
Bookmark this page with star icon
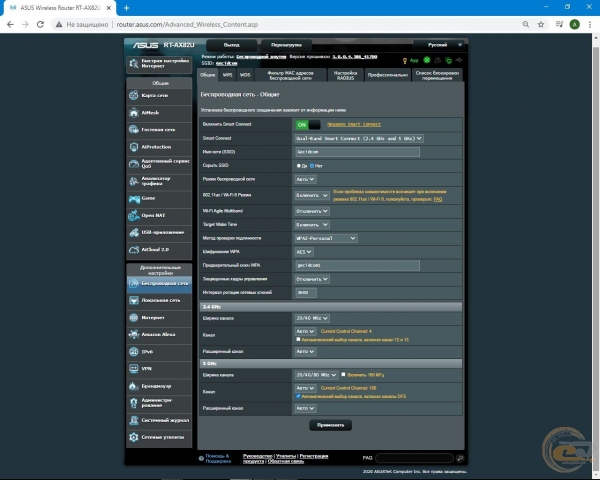541,24
